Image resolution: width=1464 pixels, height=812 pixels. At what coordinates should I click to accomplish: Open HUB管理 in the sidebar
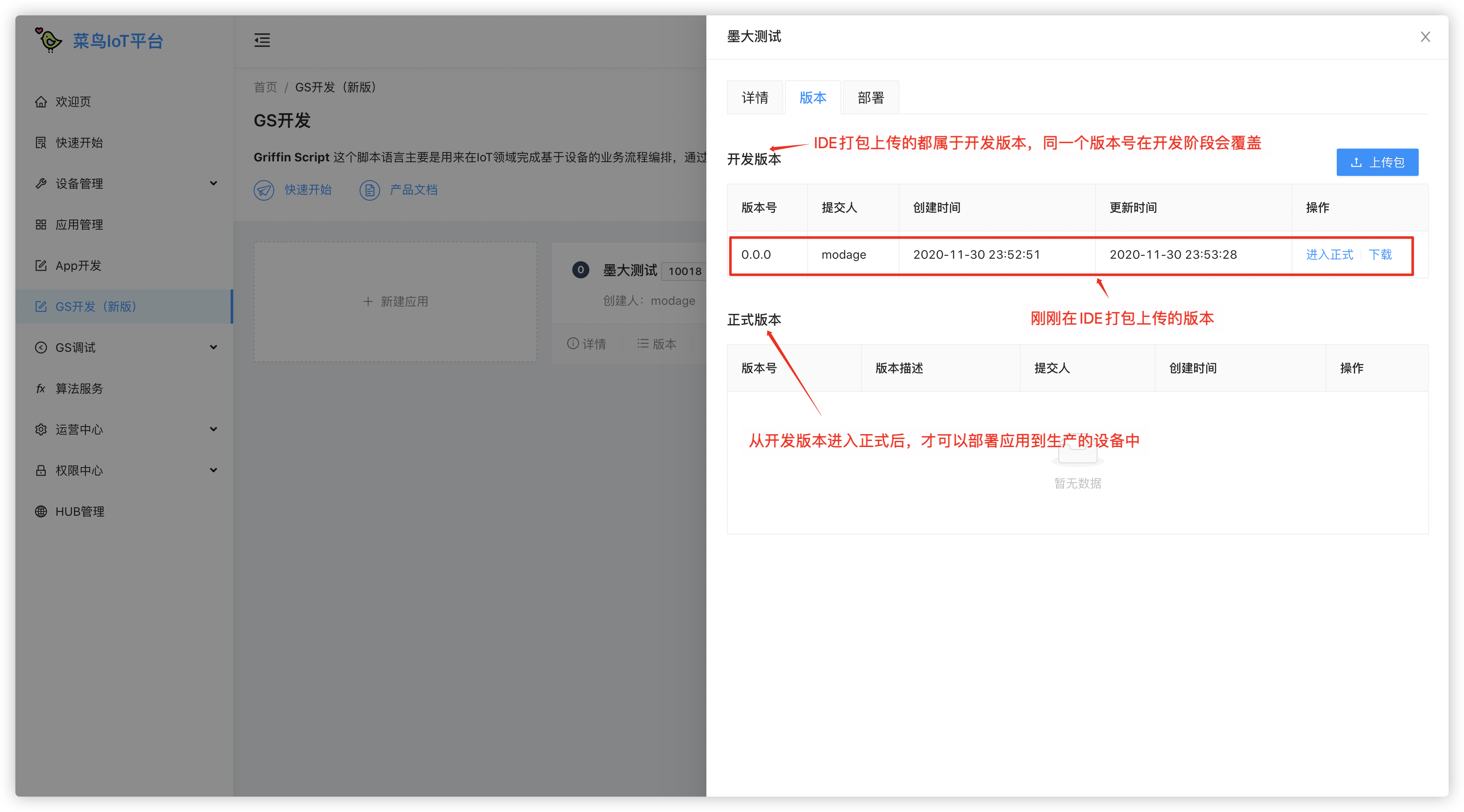pyautogui.click(x=79, y=511)
